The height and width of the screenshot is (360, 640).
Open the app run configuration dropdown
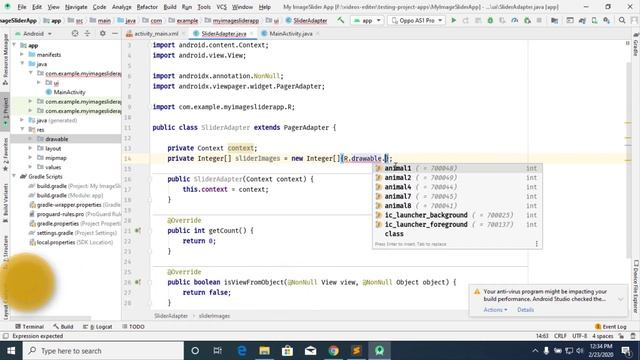367,20
